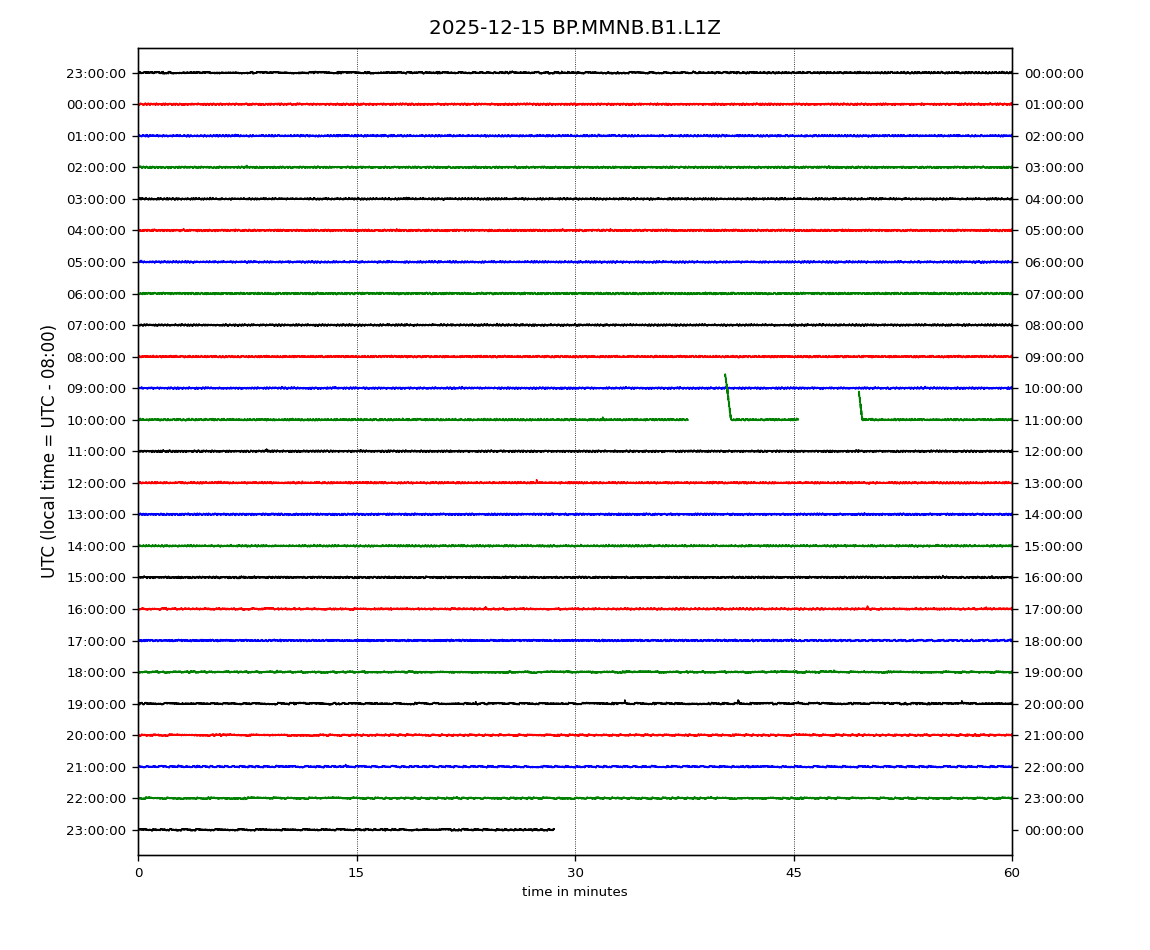Click the first green spike on the 10:00:00 trace
The height and width of the screenshot is (950, 1150).
click(727, 396)
